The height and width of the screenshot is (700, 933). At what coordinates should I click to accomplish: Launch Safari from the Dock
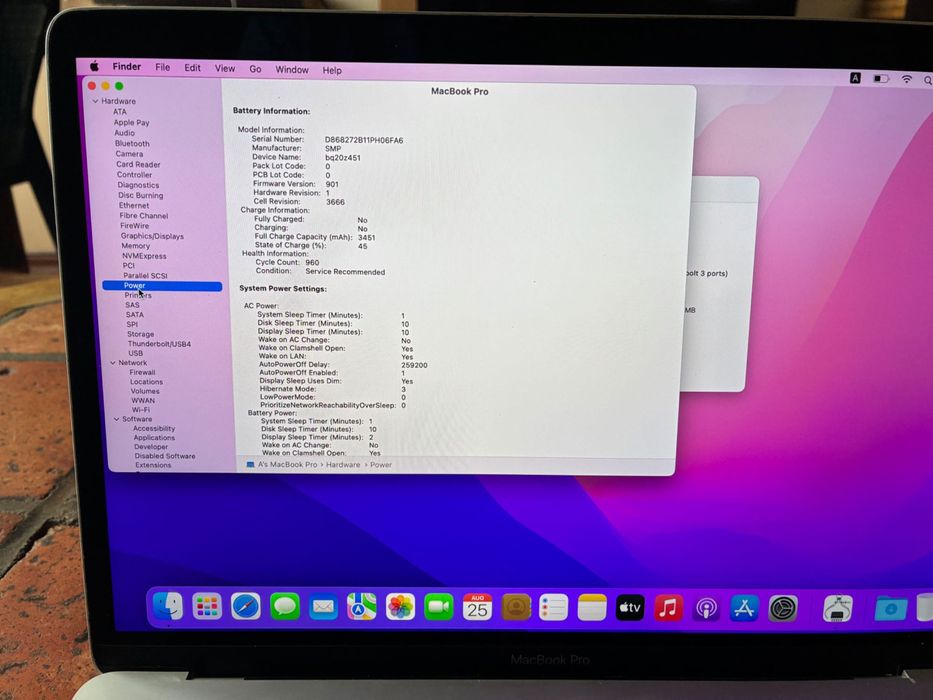[x=246, y=607]
